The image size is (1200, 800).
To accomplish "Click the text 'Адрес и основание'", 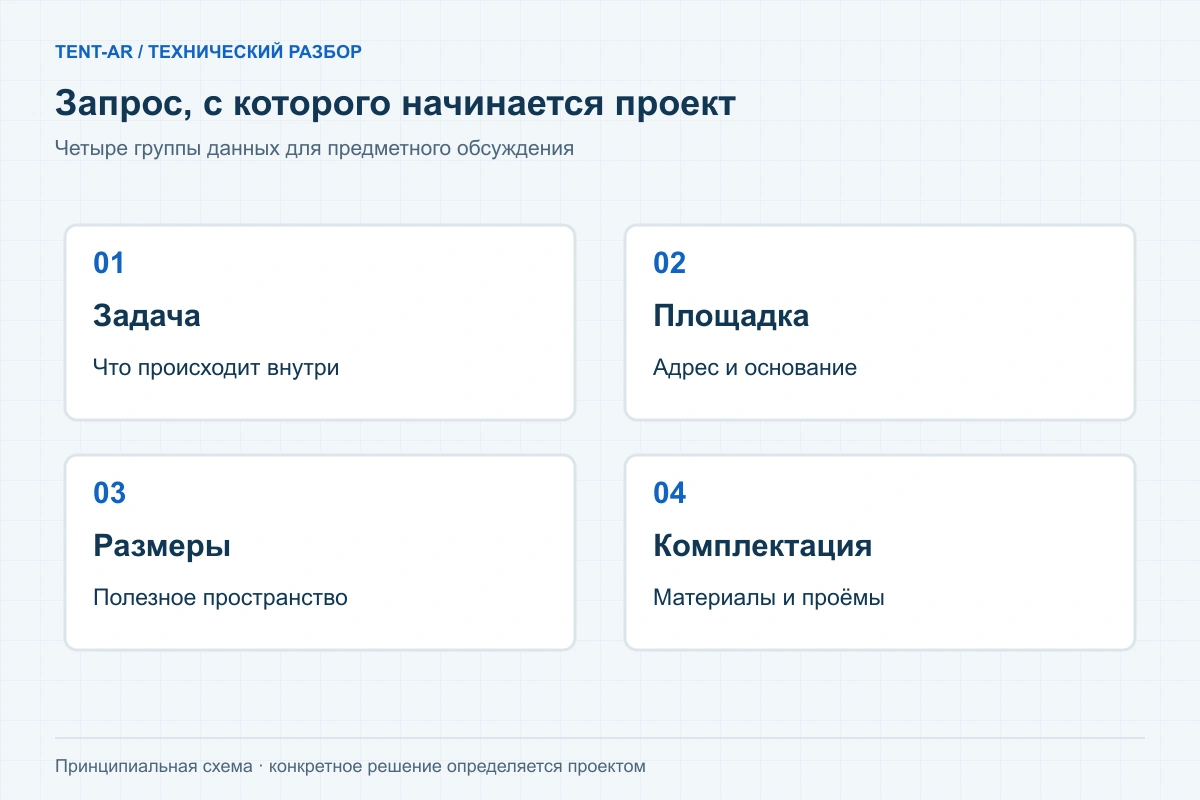I will [x=755, y=368].
